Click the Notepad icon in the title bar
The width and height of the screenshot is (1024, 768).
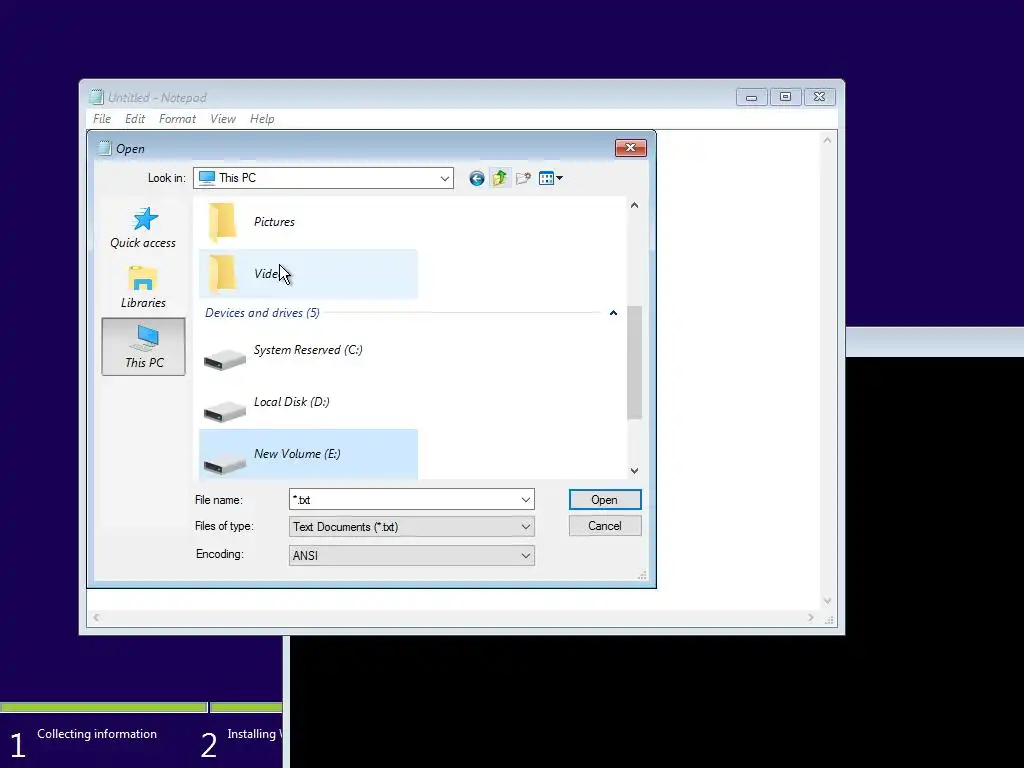coord(97,97)
